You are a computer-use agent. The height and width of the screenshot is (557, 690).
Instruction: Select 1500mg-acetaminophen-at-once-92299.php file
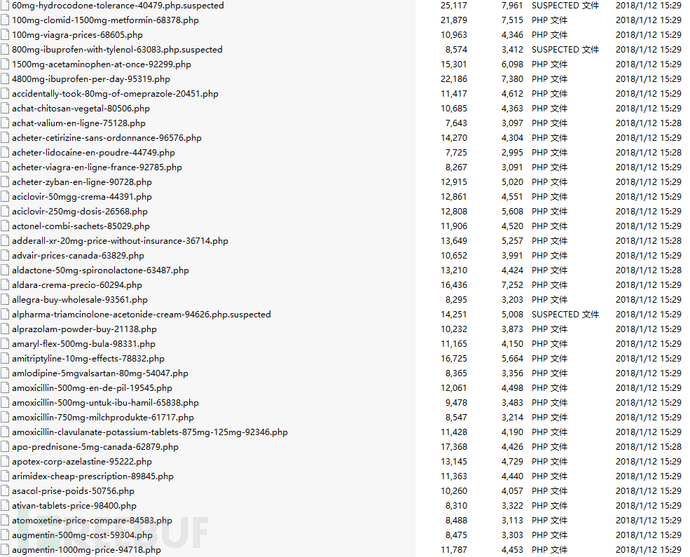click(102, 64)
